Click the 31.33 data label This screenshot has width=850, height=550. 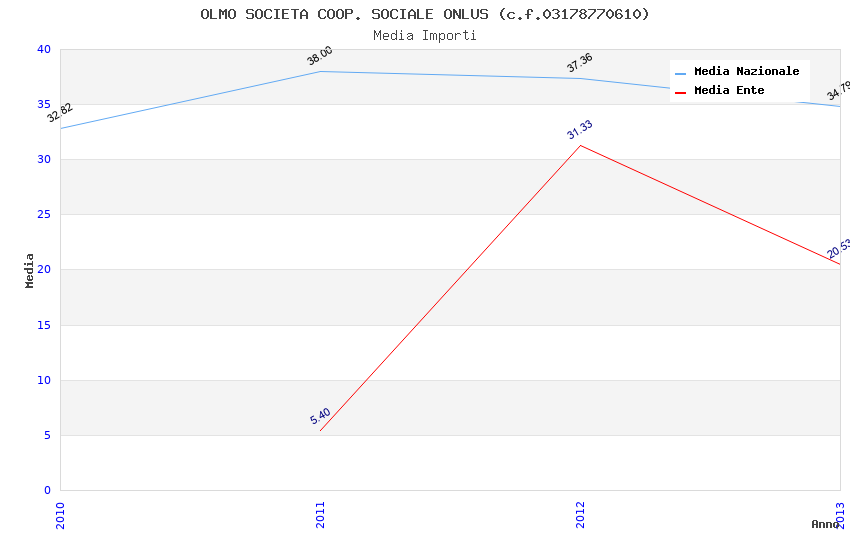pos(580,130)
